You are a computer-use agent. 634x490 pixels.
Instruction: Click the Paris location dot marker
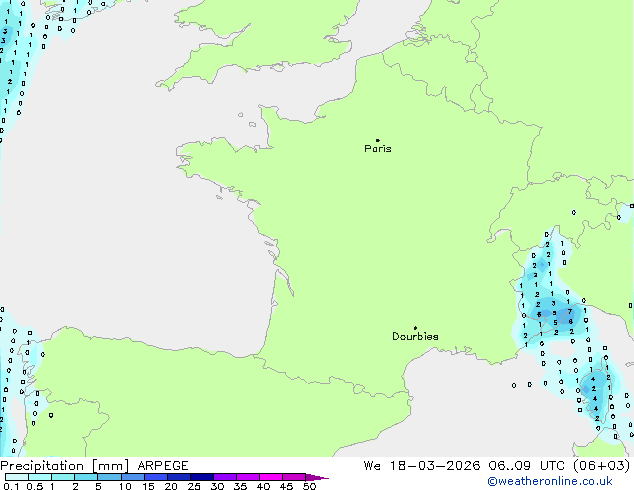tap(378, 140)
